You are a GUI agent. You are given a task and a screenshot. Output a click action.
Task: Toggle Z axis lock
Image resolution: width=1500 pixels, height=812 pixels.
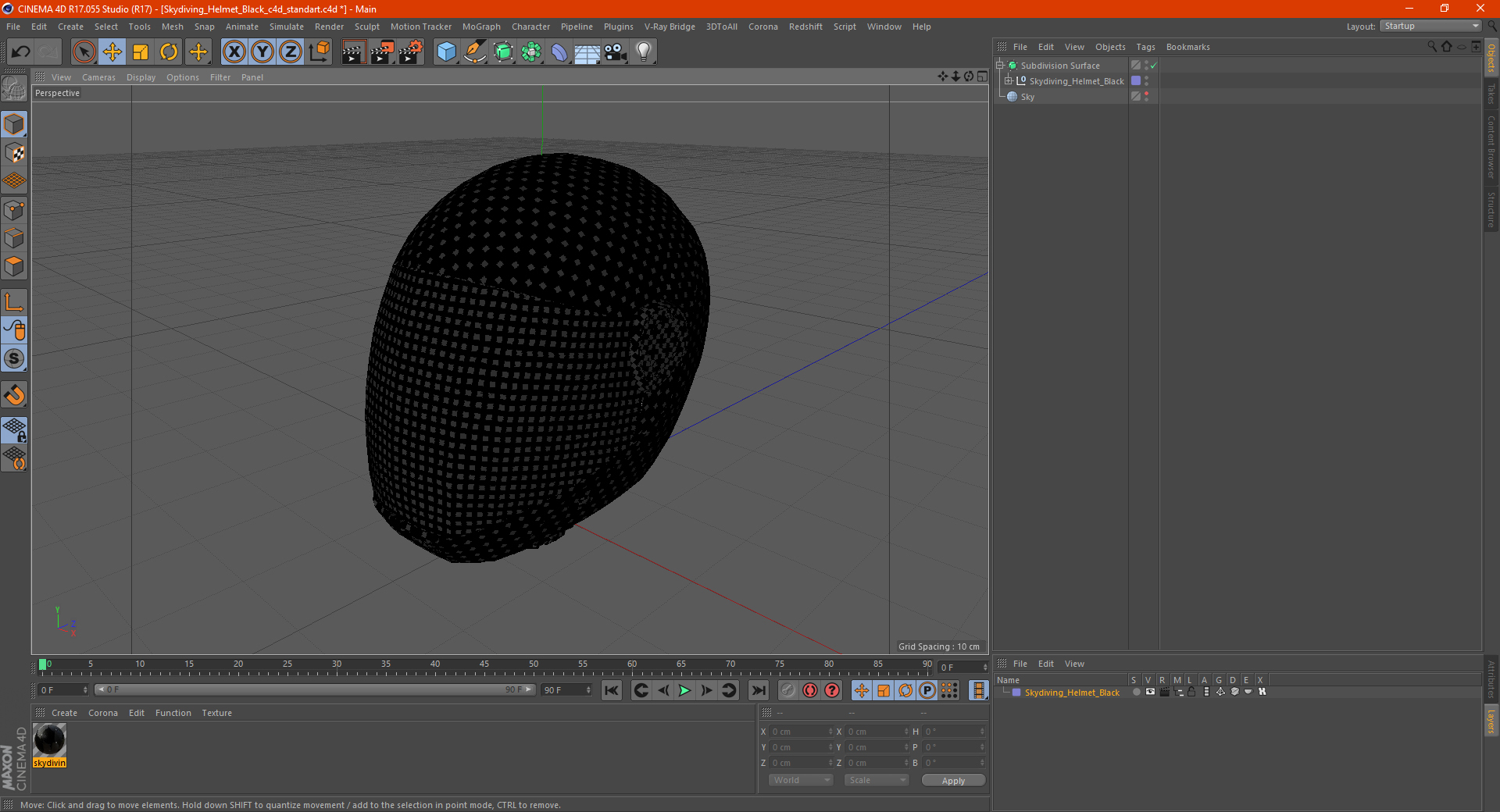click(291, 52)
